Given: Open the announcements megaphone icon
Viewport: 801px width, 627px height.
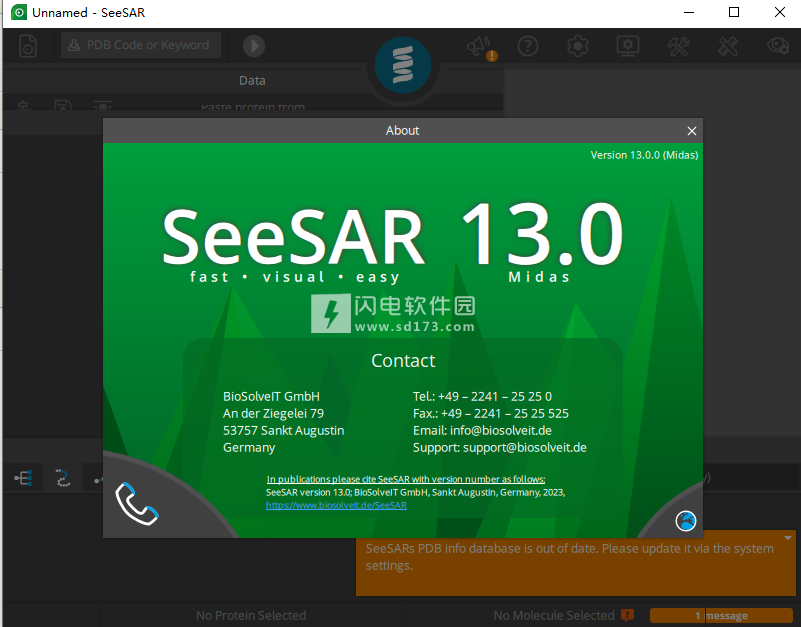Looking at the screenshot, I should pyautogui.click(x=481, y=48).
